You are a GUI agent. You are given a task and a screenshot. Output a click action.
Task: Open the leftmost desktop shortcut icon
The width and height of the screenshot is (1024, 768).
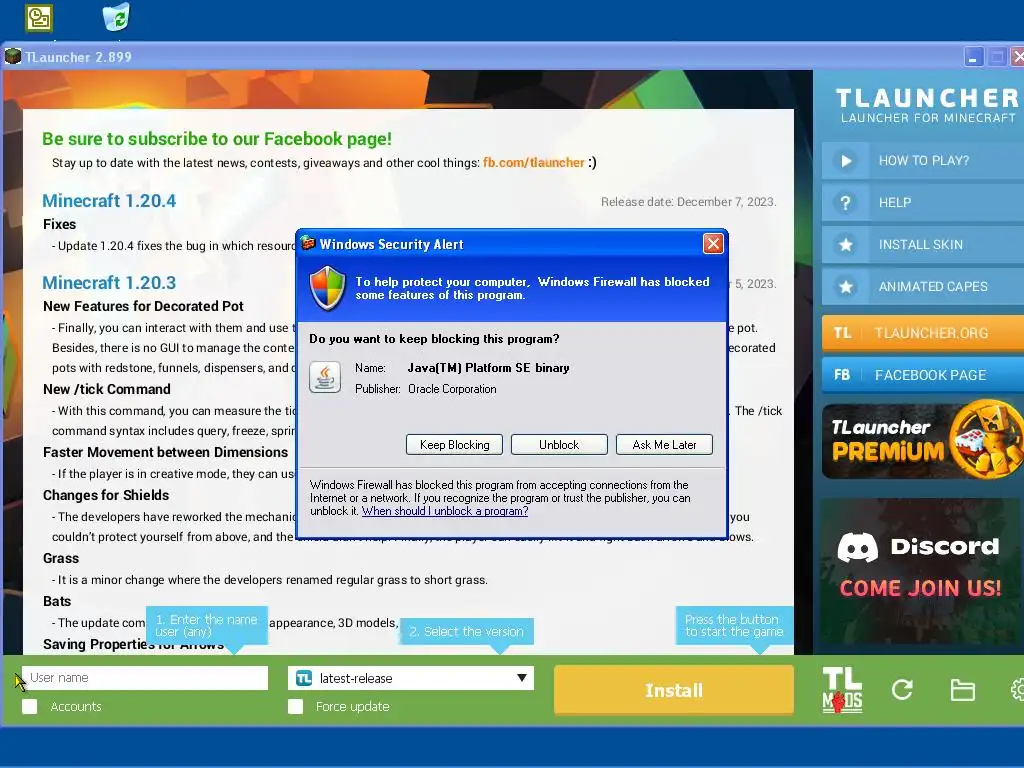[39, 18]
